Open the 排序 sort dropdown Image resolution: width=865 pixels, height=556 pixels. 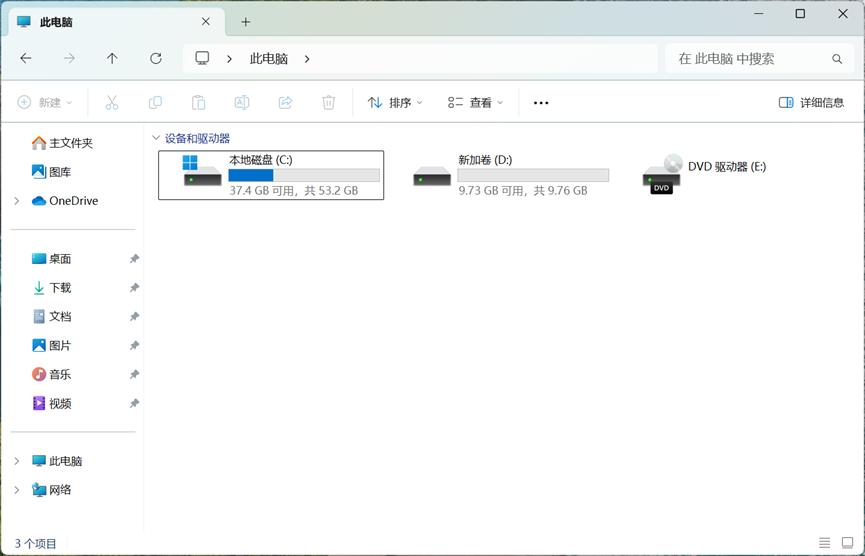395,102
